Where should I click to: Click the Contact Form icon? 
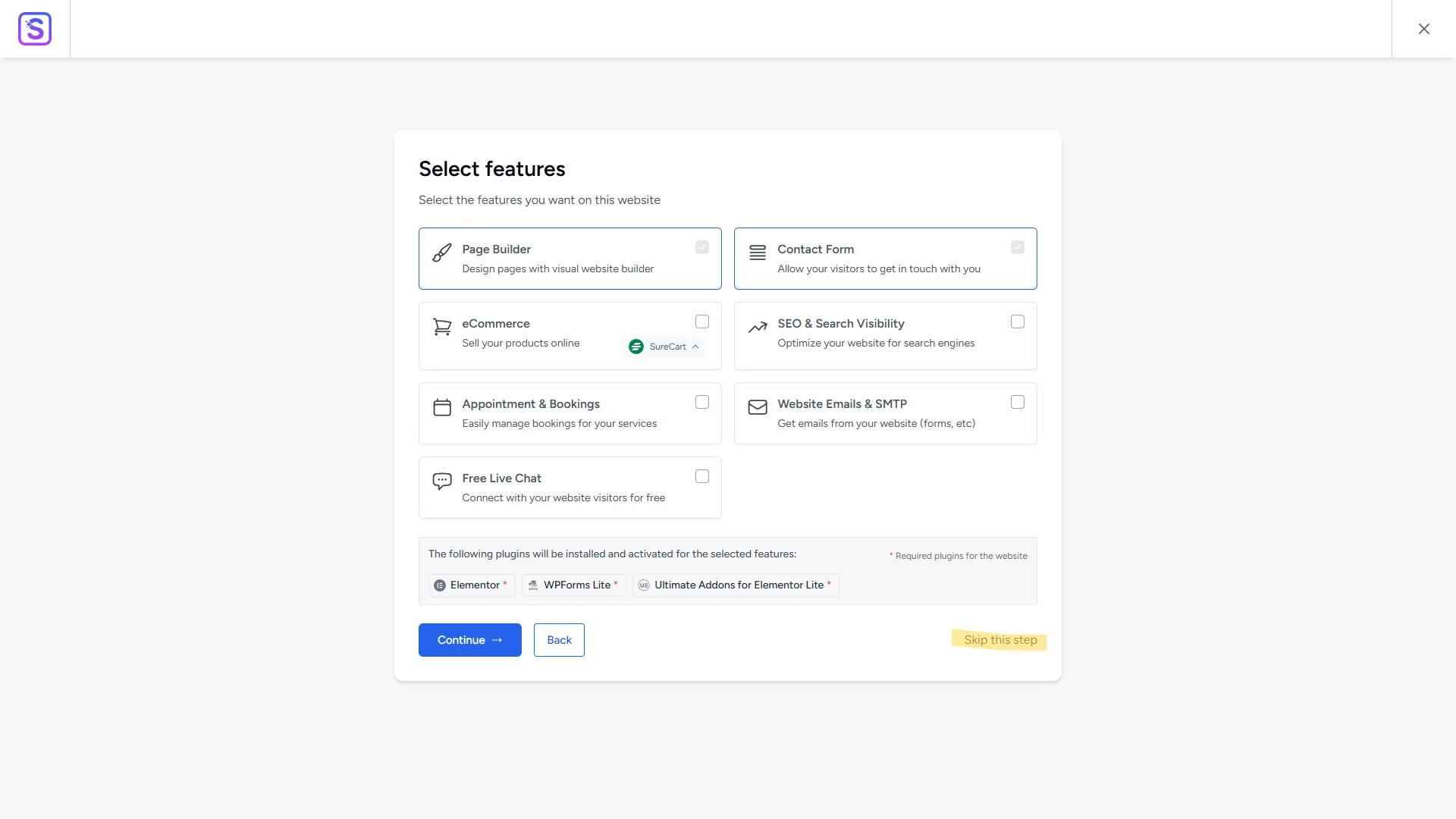[758, 253]
